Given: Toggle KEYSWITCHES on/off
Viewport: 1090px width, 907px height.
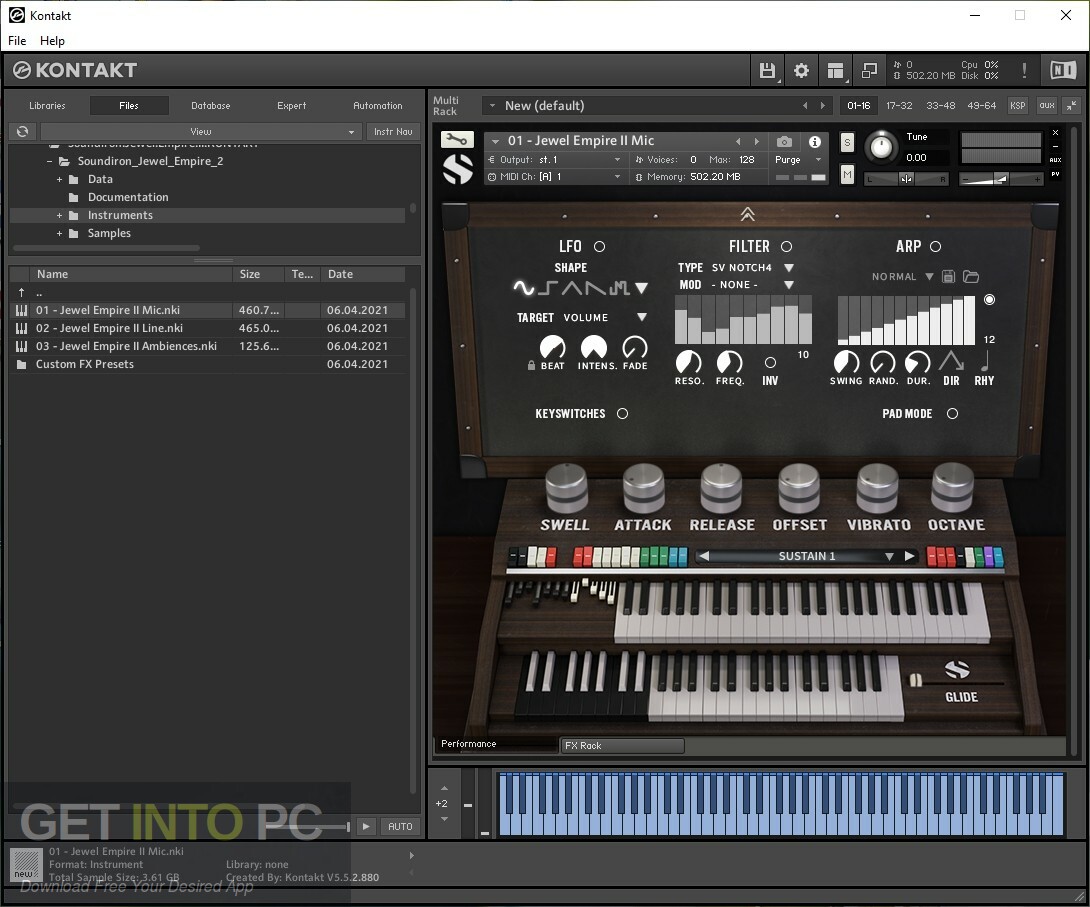Looking at the screenshot, I should coord(622,414).
